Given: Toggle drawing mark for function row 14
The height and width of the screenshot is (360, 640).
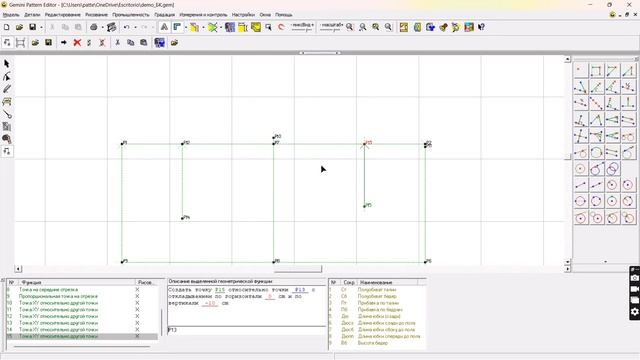Looking at the screenshot, I should 137,329.
